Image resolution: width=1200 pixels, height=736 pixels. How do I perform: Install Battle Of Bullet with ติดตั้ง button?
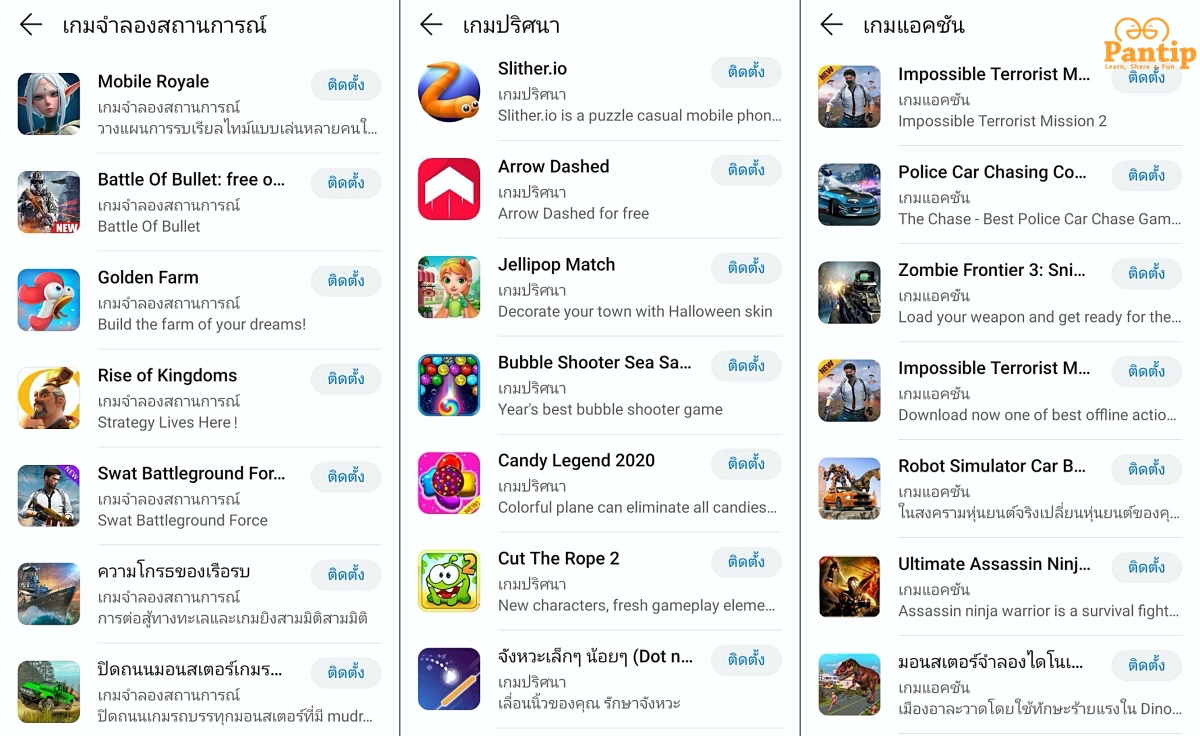346,183
